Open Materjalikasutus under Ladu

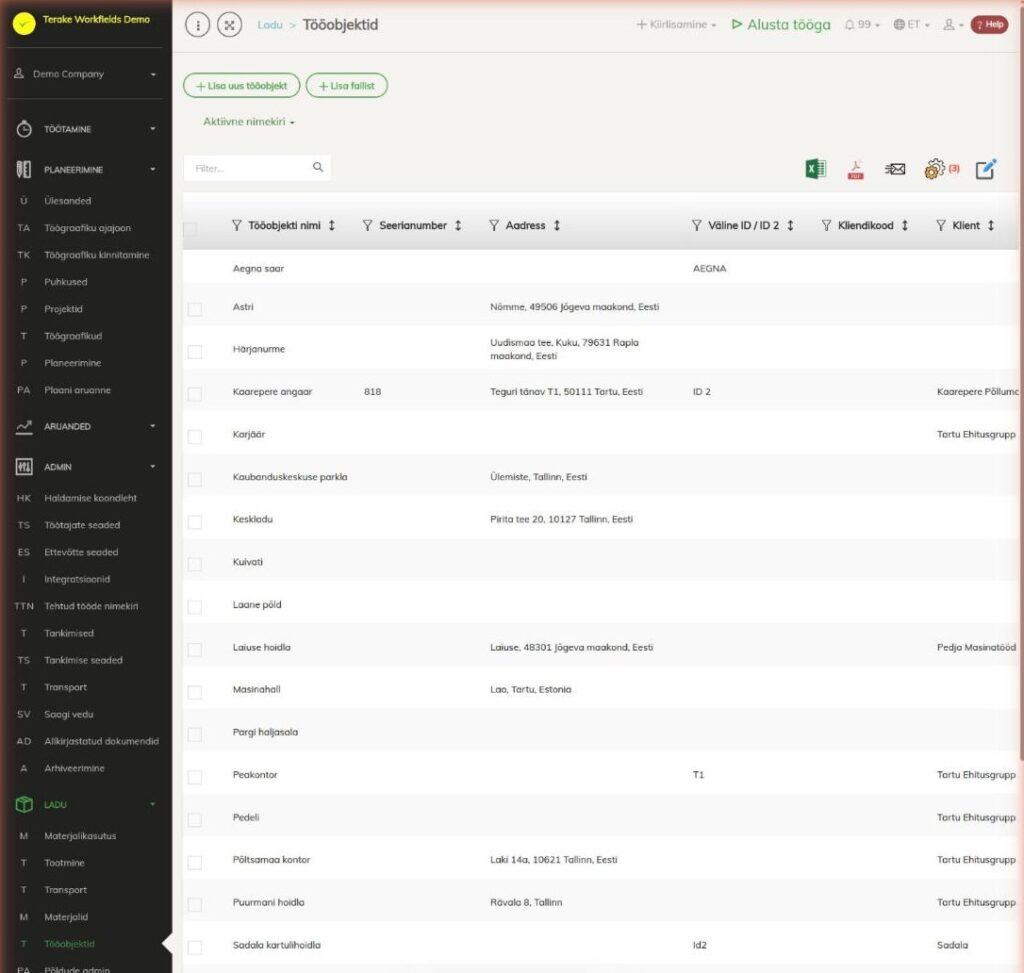pos(80,836)
